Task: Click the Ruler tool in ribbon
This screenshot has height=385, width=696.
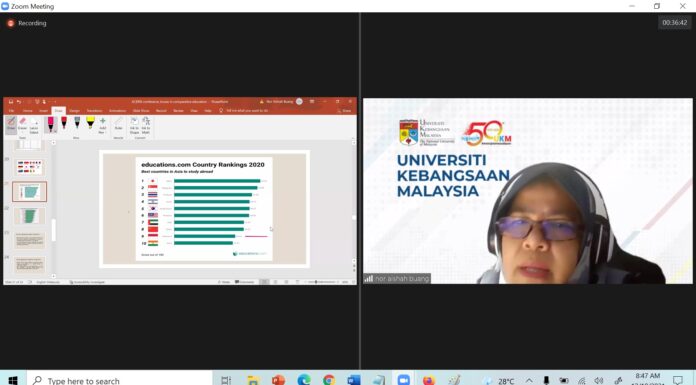Action: [118, 124]
